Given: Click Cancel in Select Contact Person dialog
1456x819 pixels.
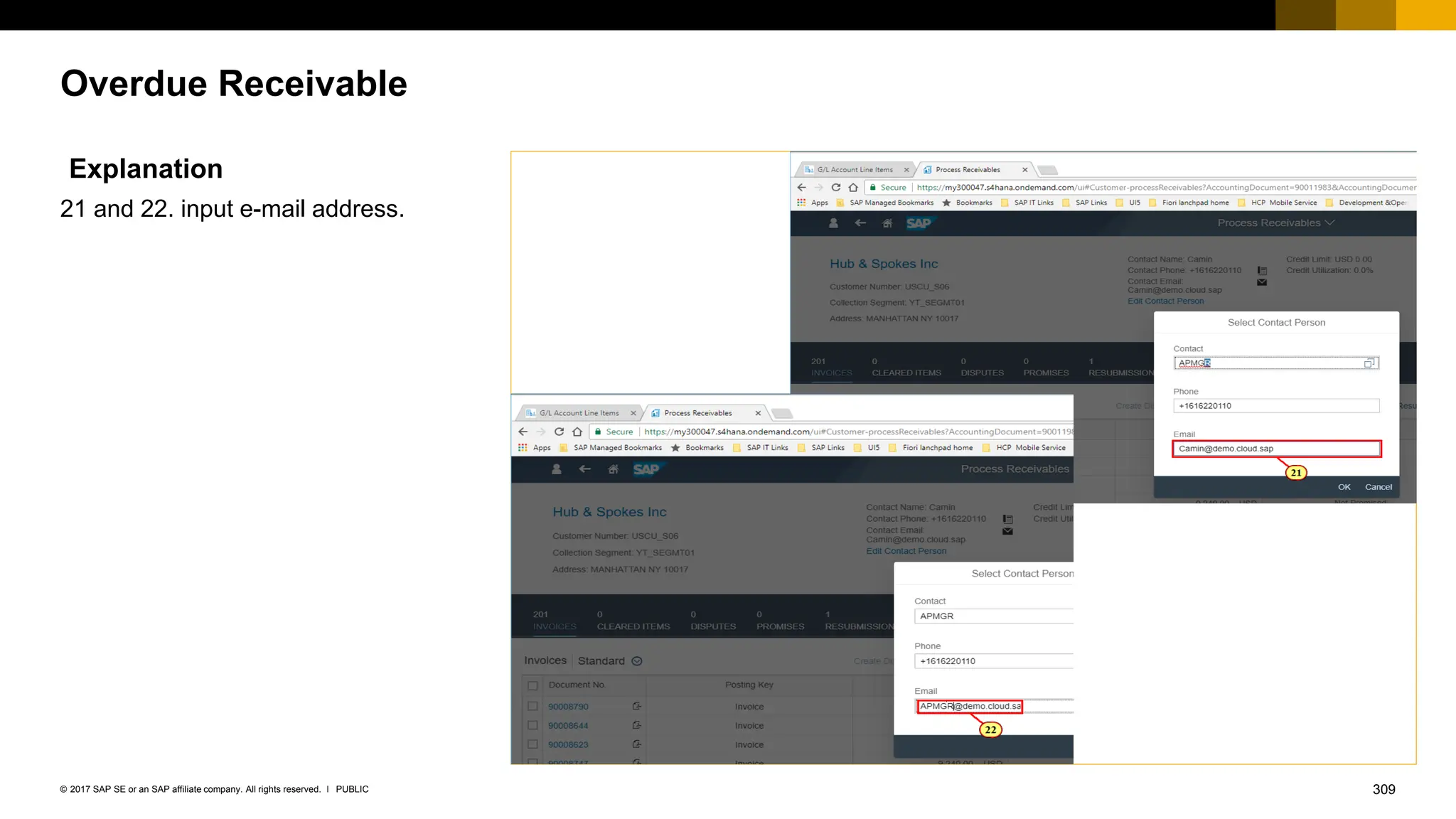Looking at the screenshot, I should click(x=1378, y=487).
